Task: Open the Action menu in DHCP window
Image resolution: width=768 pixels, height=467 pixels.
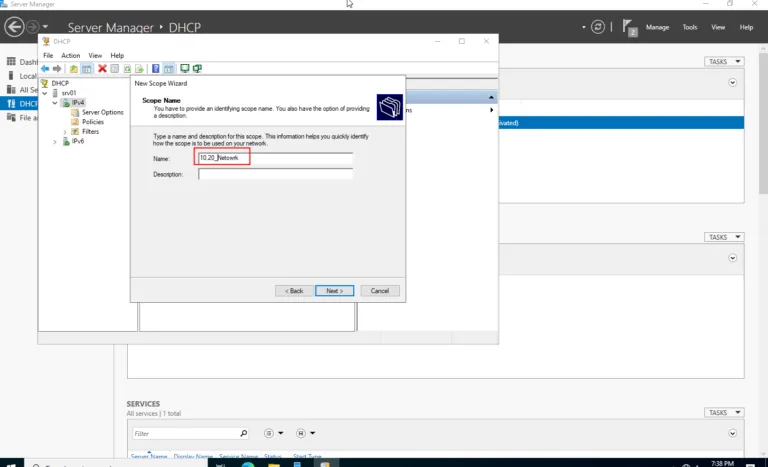Action: point(71,55)
